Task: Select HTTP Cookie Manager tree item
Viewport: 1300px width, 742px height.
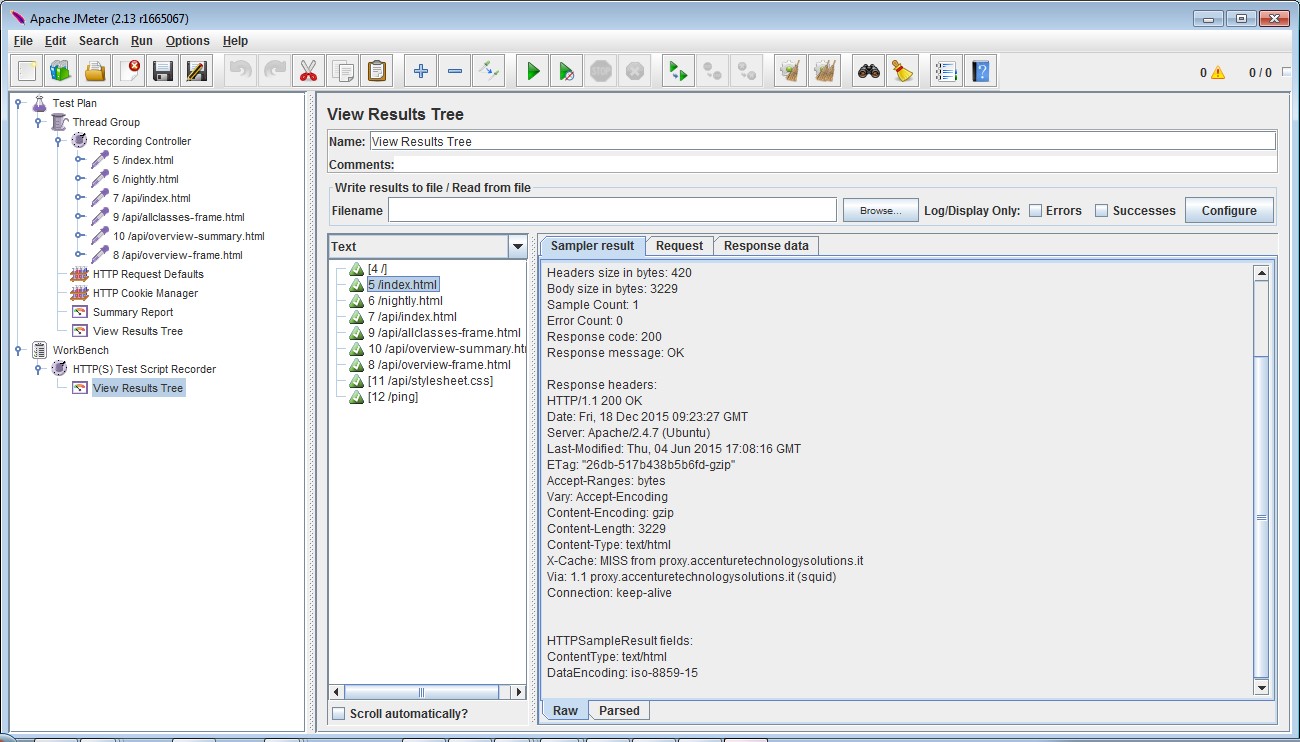Action: point(145,293)
